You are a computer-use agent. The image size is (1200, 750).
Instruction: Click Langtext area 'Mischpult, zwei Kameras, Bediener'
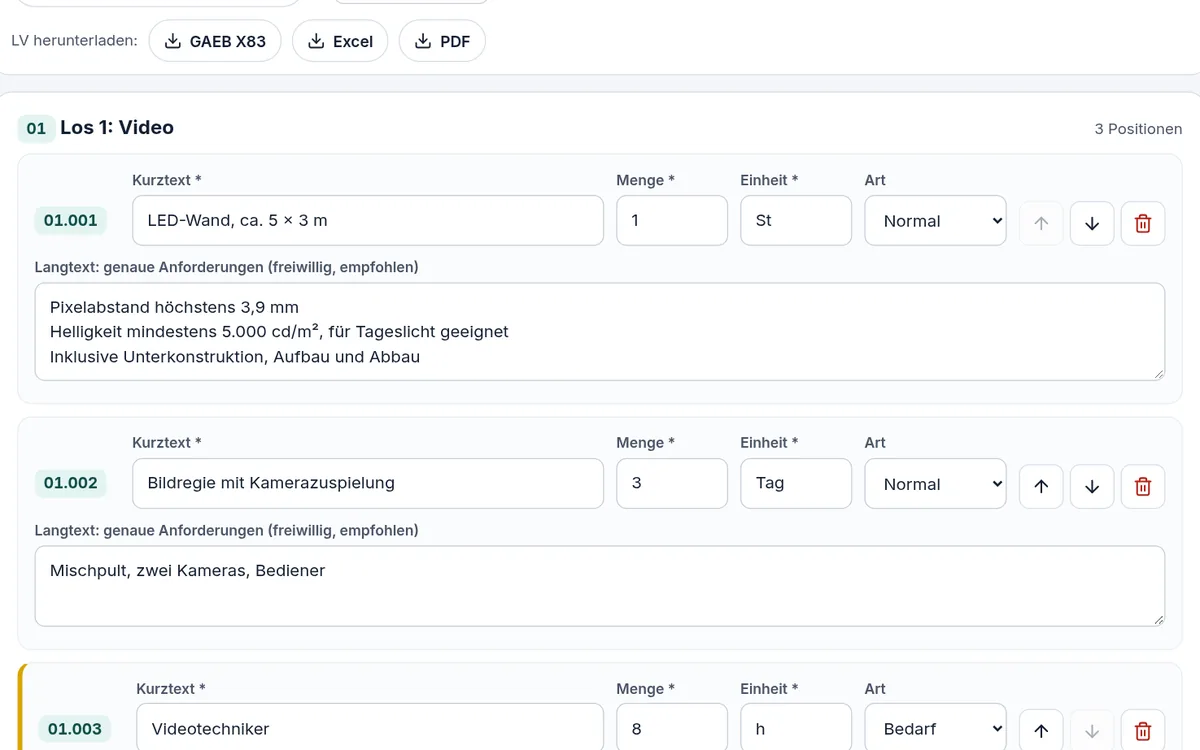point(600,586)
